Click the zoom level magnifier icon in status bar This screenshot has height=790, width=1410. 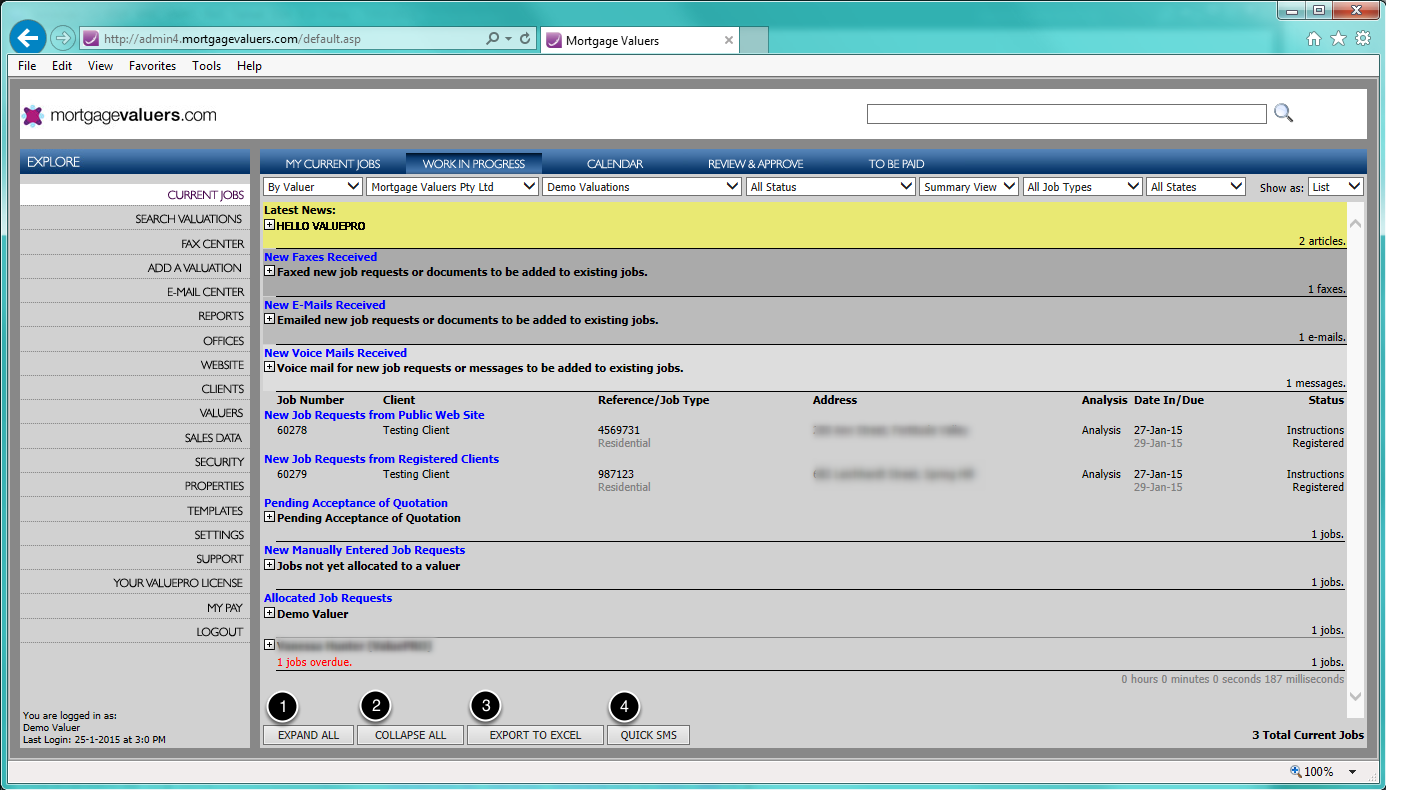coord(1296,771)
